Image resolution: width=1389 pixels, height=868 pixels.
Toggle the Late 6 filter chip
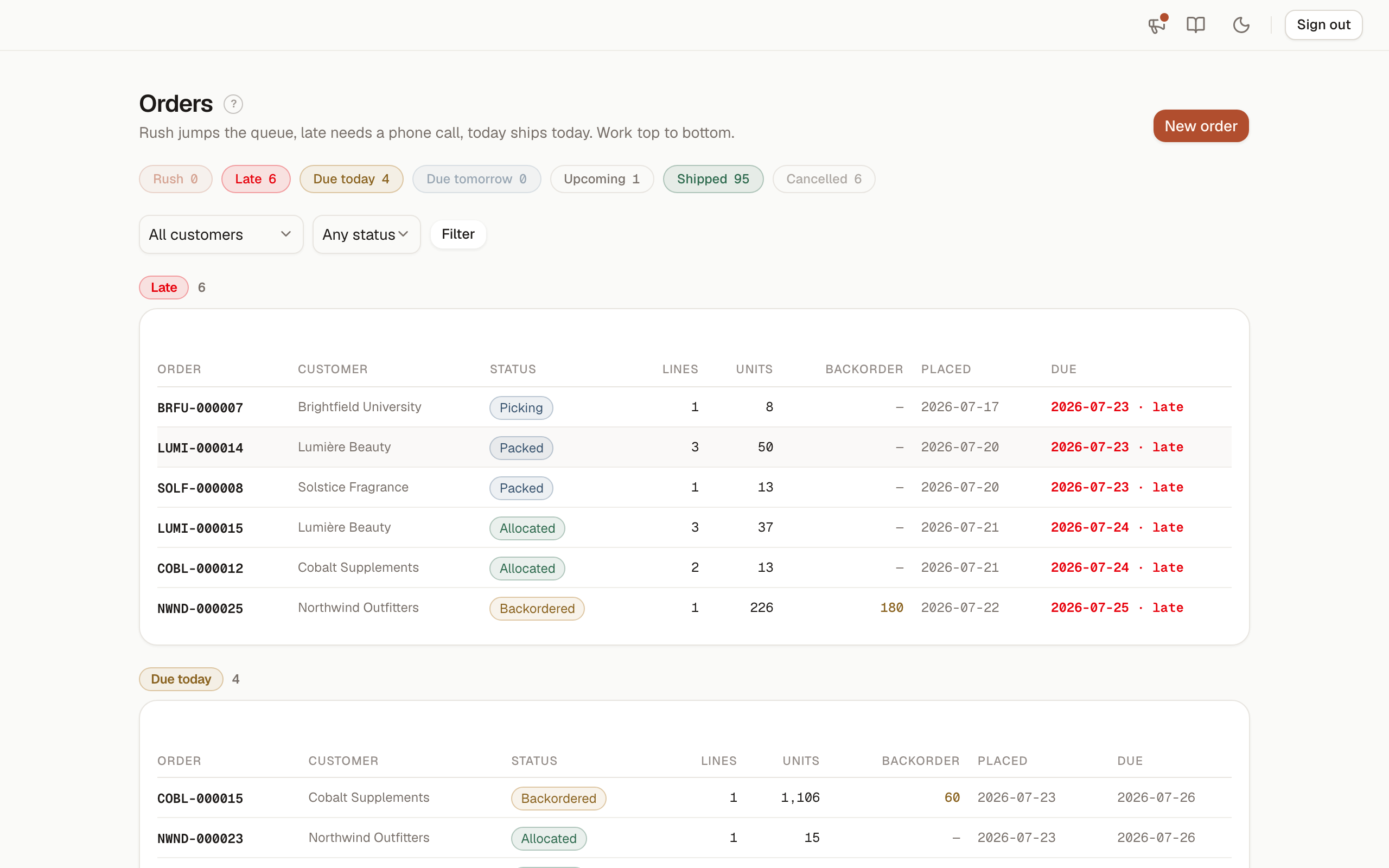click(256, 179)
